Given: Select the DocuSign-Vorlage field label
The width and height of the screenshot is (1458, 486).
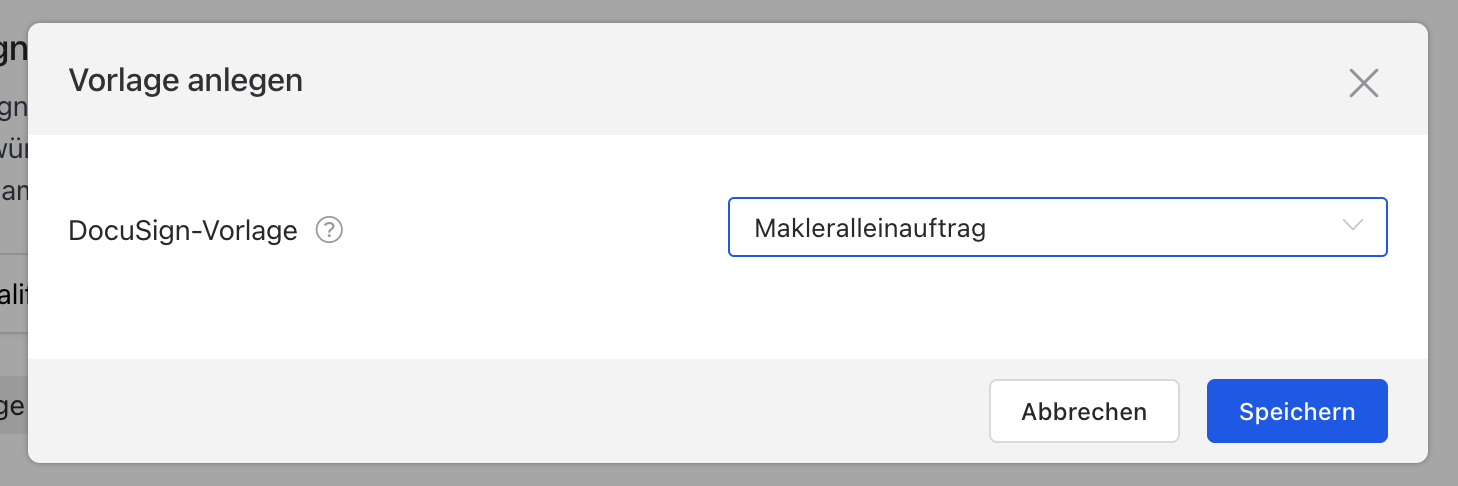Looking at the screenshot, I should coord(183,231).
